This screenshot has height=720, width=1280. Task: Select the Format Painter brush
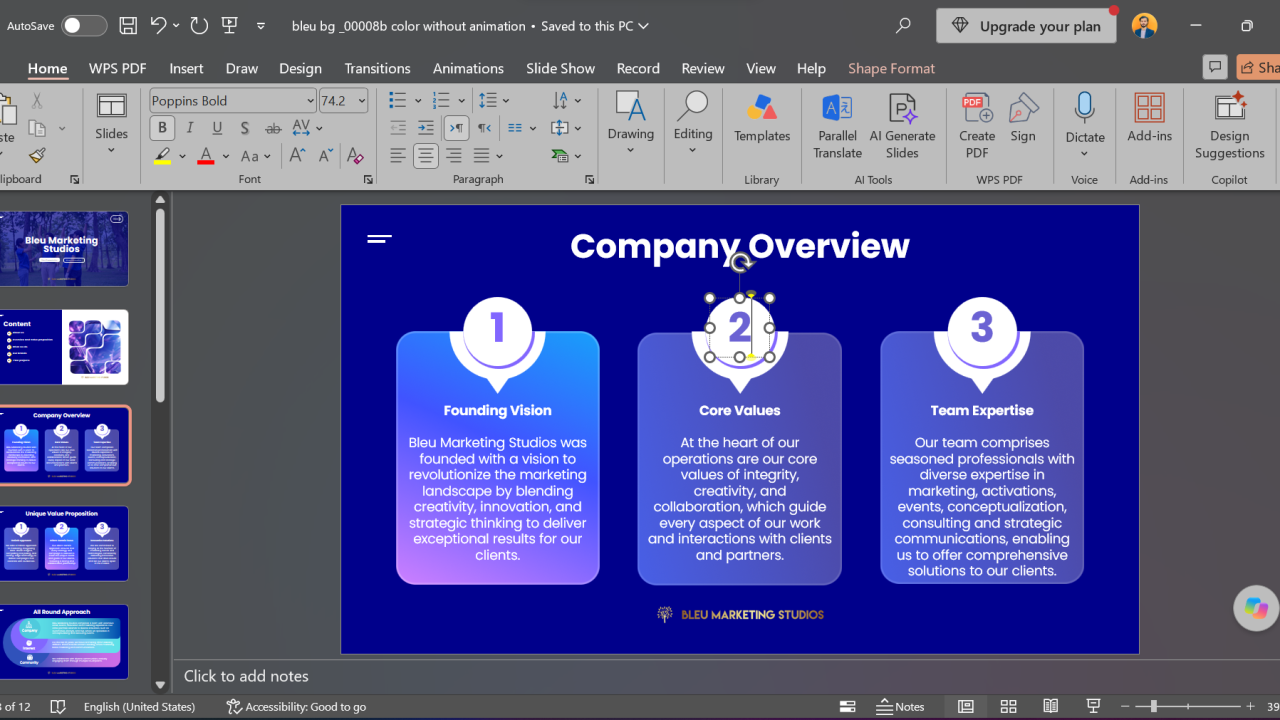(x=37, y=156)
